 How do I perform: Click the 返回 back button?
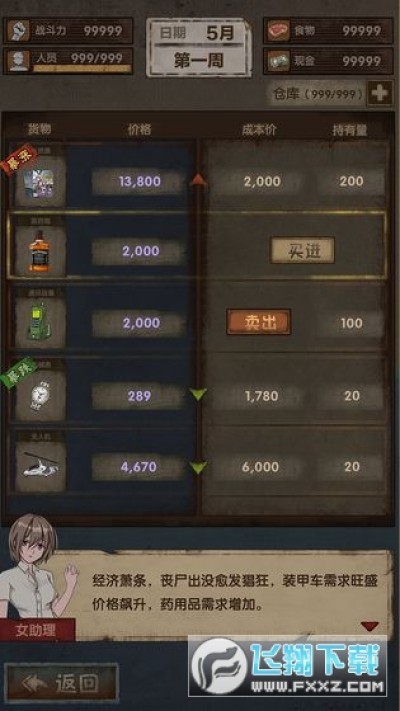[62, 683]
